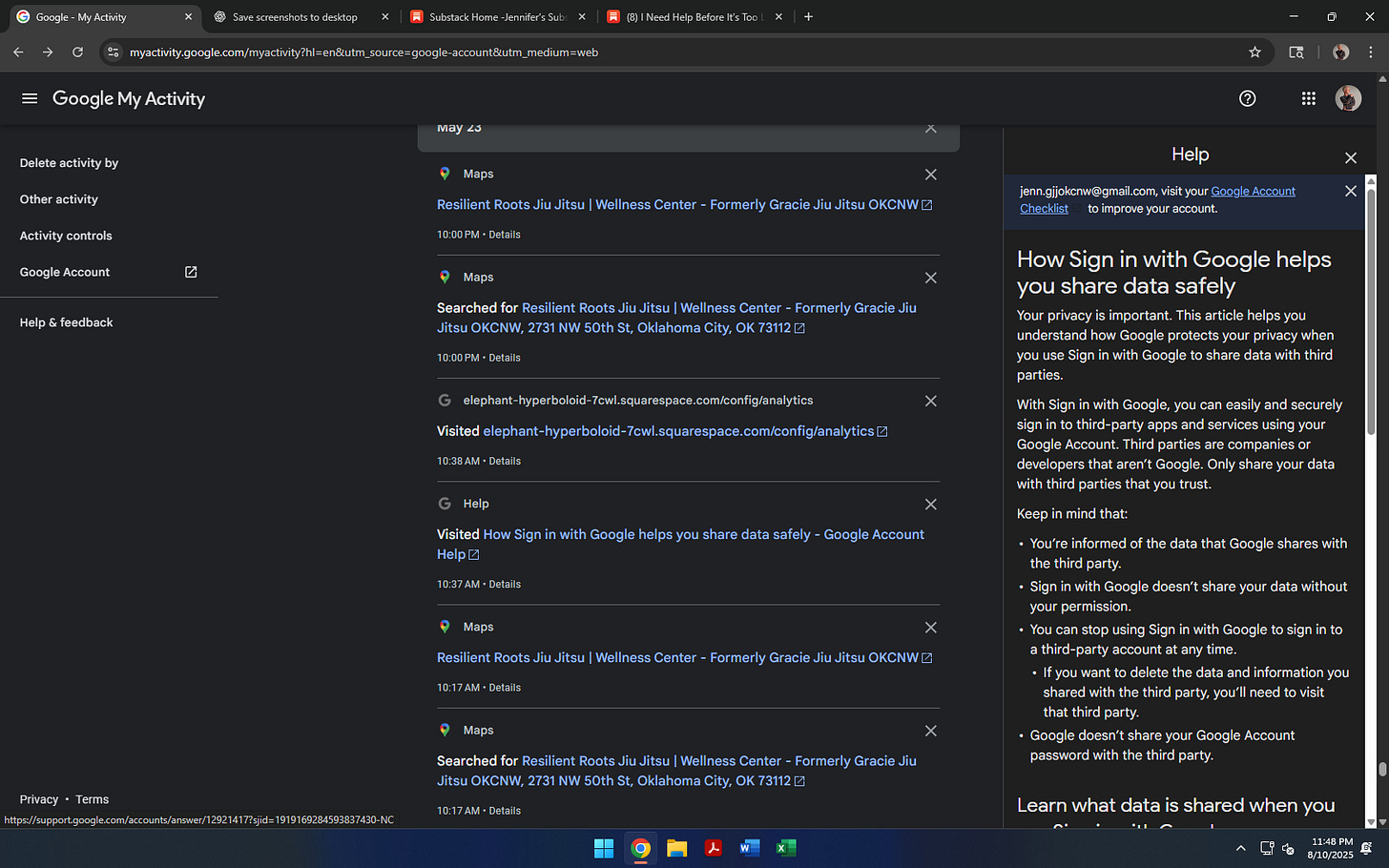Go back in browser history
The image size is (1389, 868).
[x=18, y=52]
